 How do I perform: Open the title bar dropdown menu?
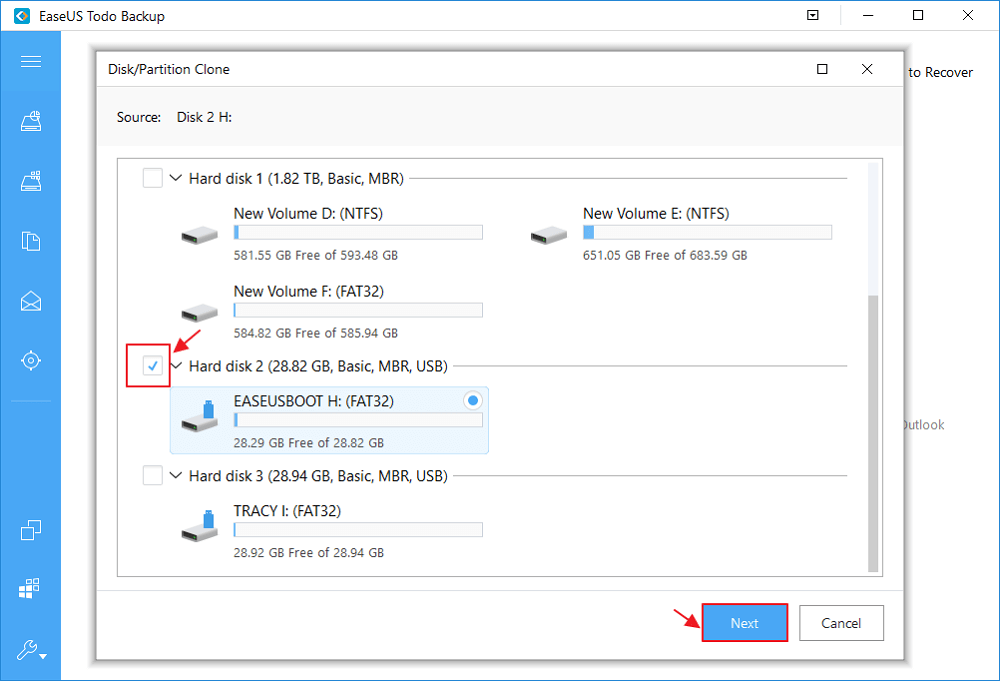[x=813, y=15]
